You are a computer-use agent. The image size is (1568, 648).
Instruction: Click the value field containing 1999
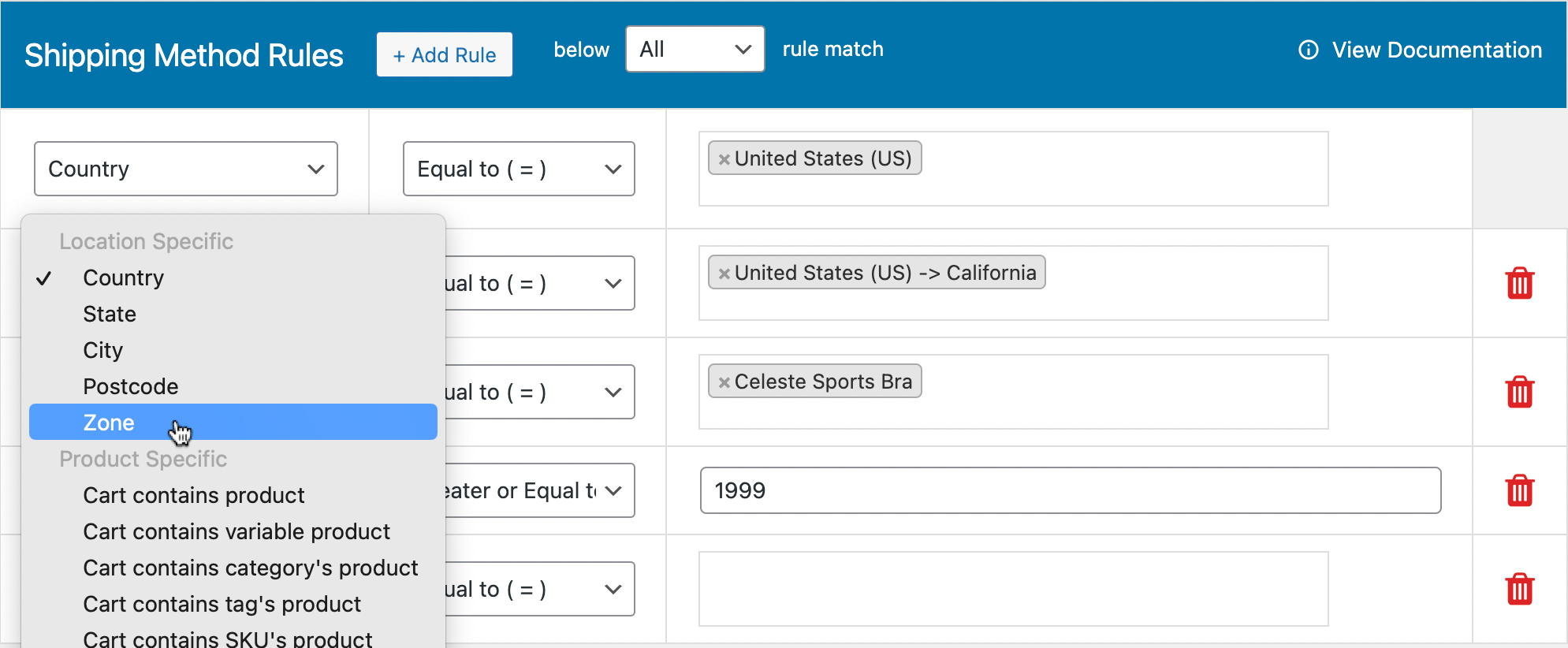click(1071, 490)
